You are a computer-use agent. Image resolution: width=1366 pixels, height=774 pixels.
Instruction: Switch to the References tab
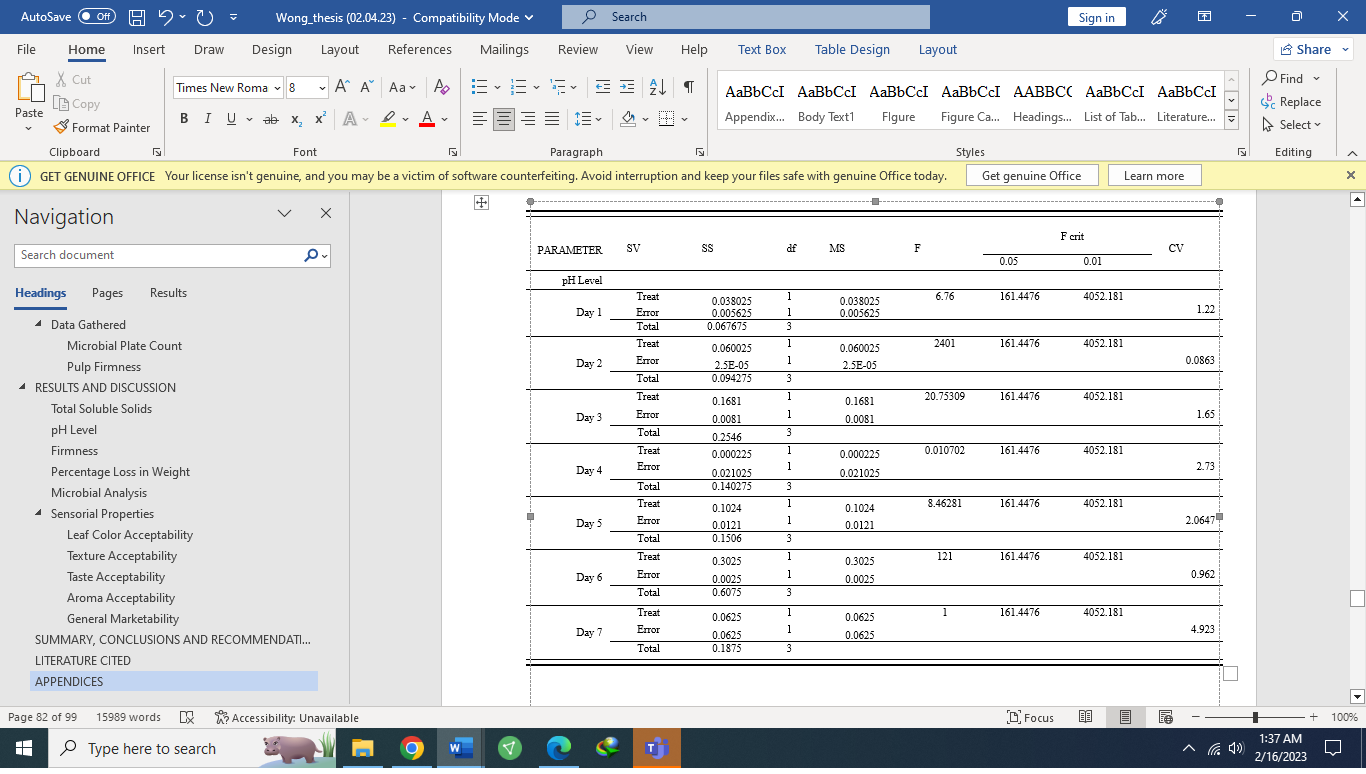419,48
